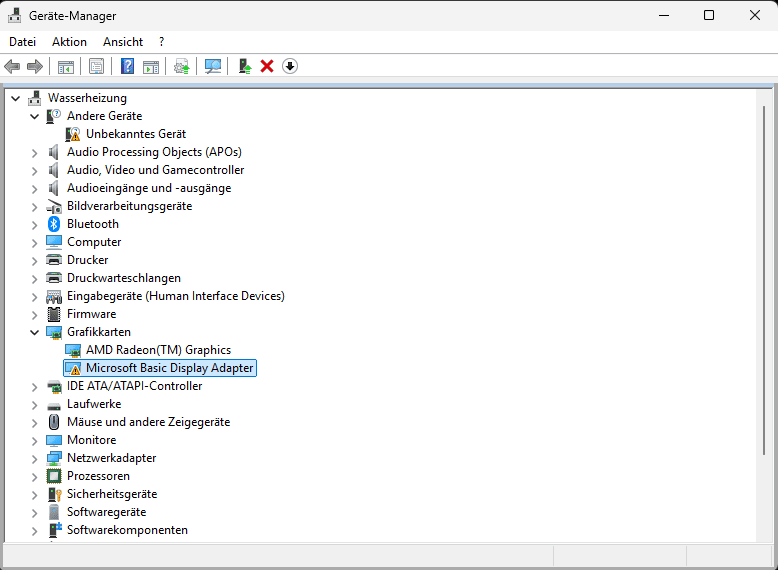Screen dimensions: 778x570
Task: Collapse the Wasserheizung root node
Action: (x=15, y=98)
